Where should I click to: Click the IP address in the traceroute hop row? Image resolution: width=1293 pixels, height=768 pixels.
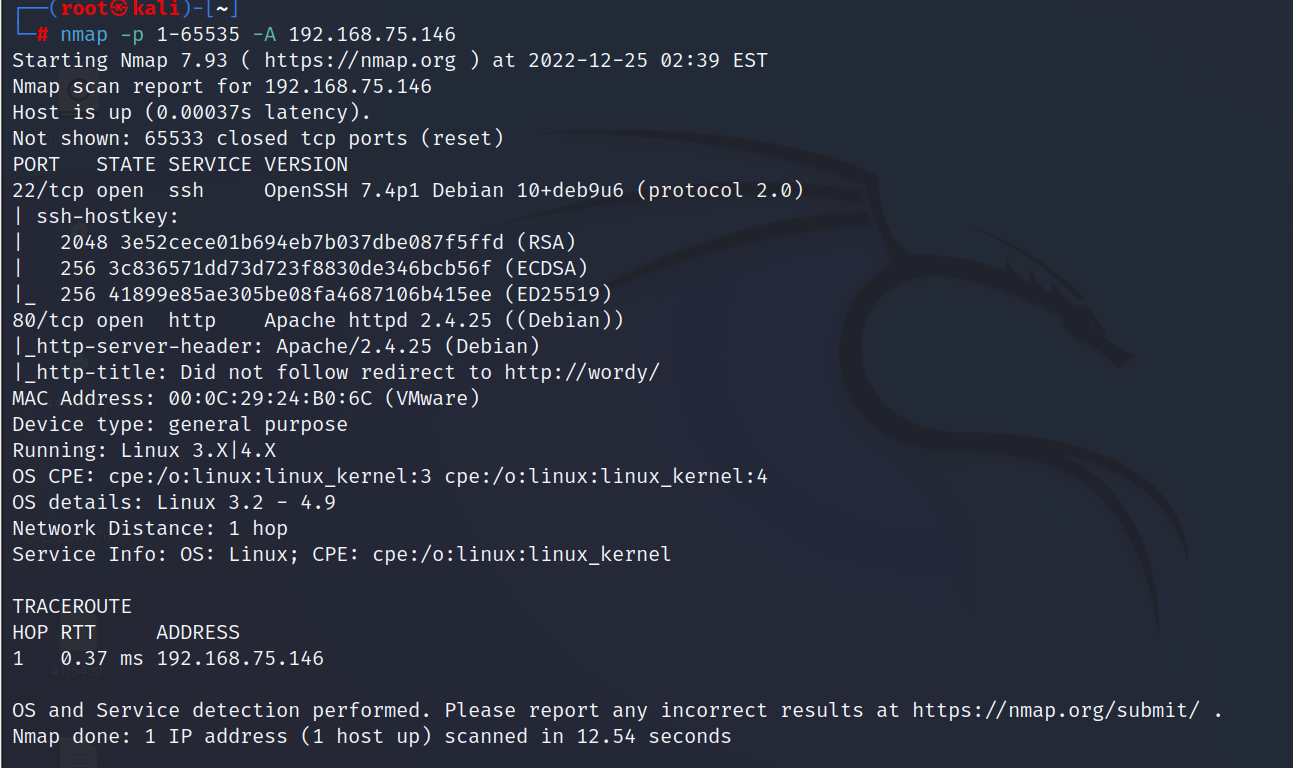[240, 659]
